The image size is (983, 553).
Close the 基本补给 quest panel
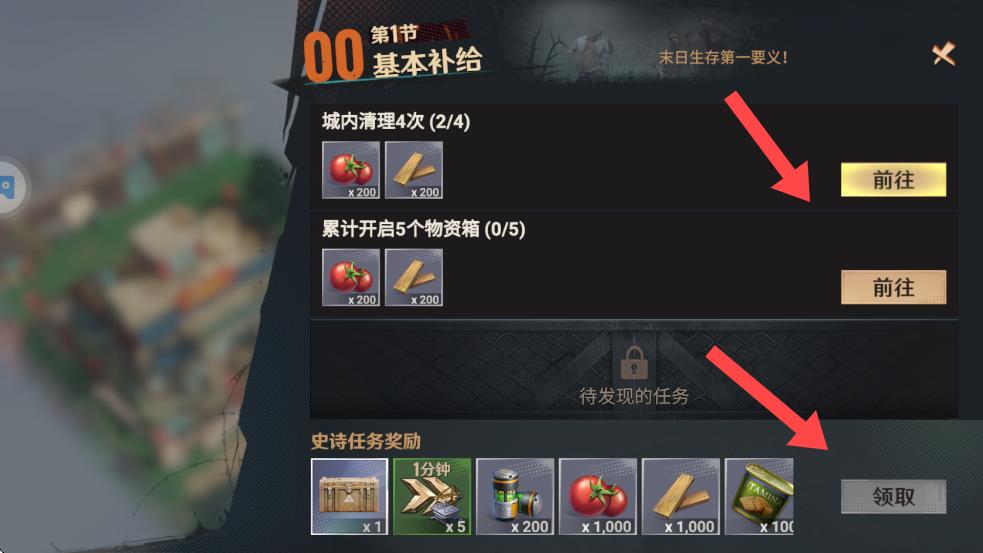tap(944, 54)
